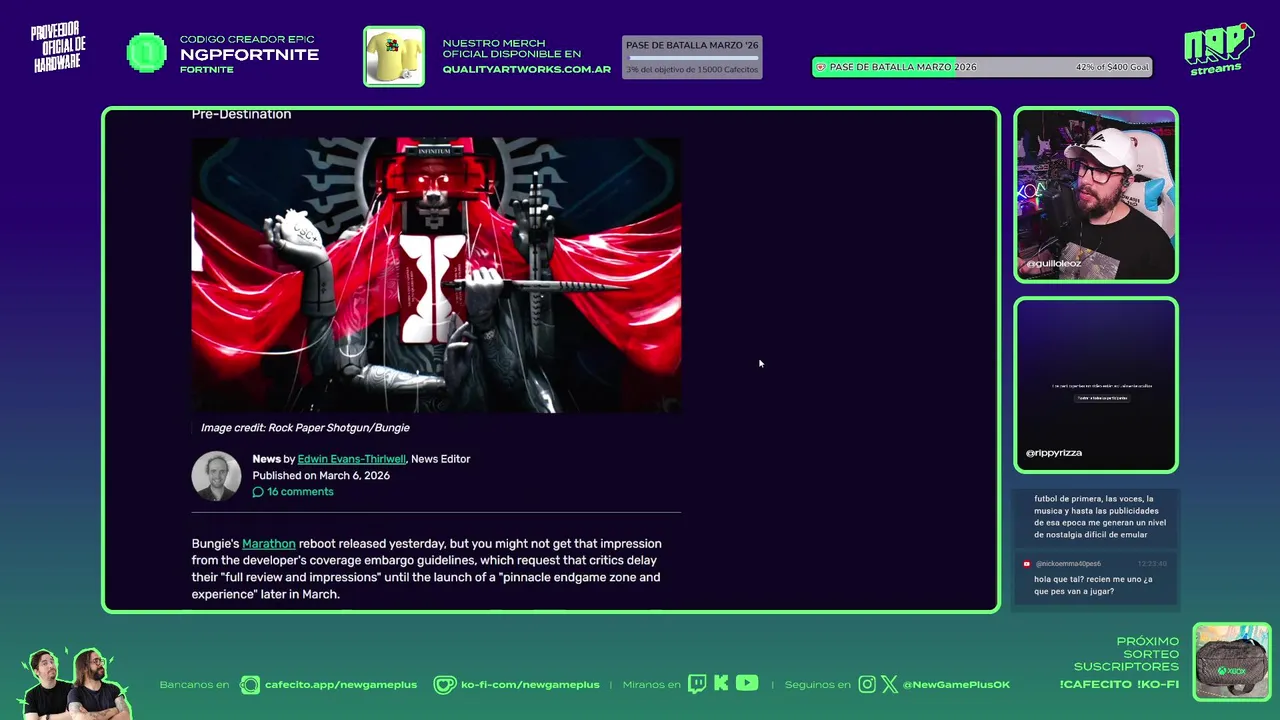Screen dimensions: 1280x720
Task: Click the heart icon on goal bar
Action: [x=821, y=67]
